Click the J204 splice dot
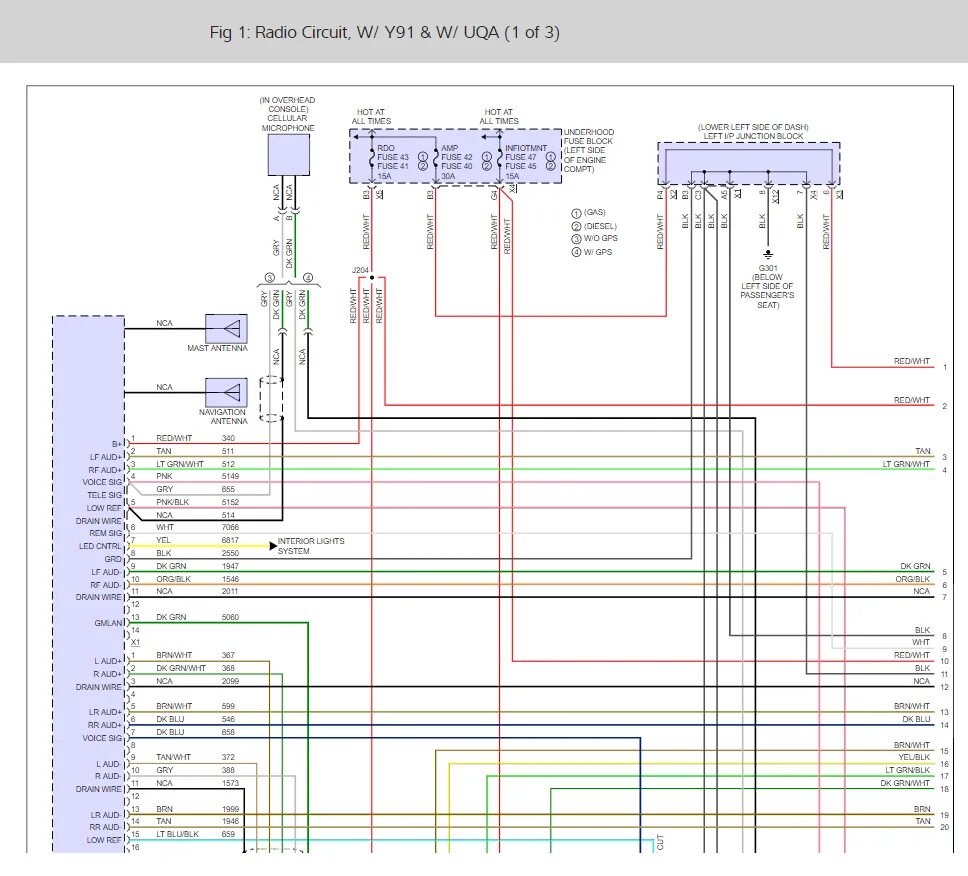 pos(372,277)
